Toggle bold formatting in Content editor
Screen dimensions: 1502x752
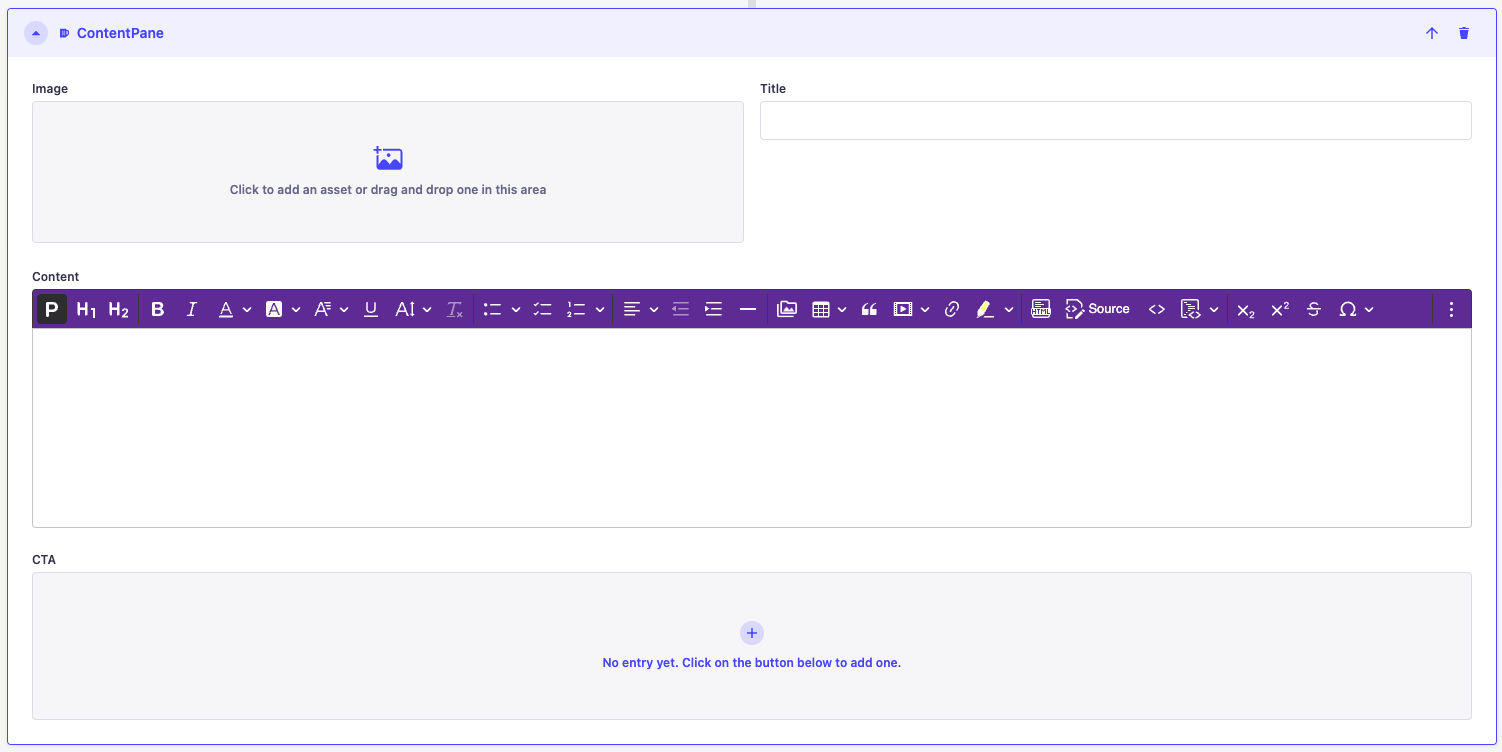pos(158,310)
